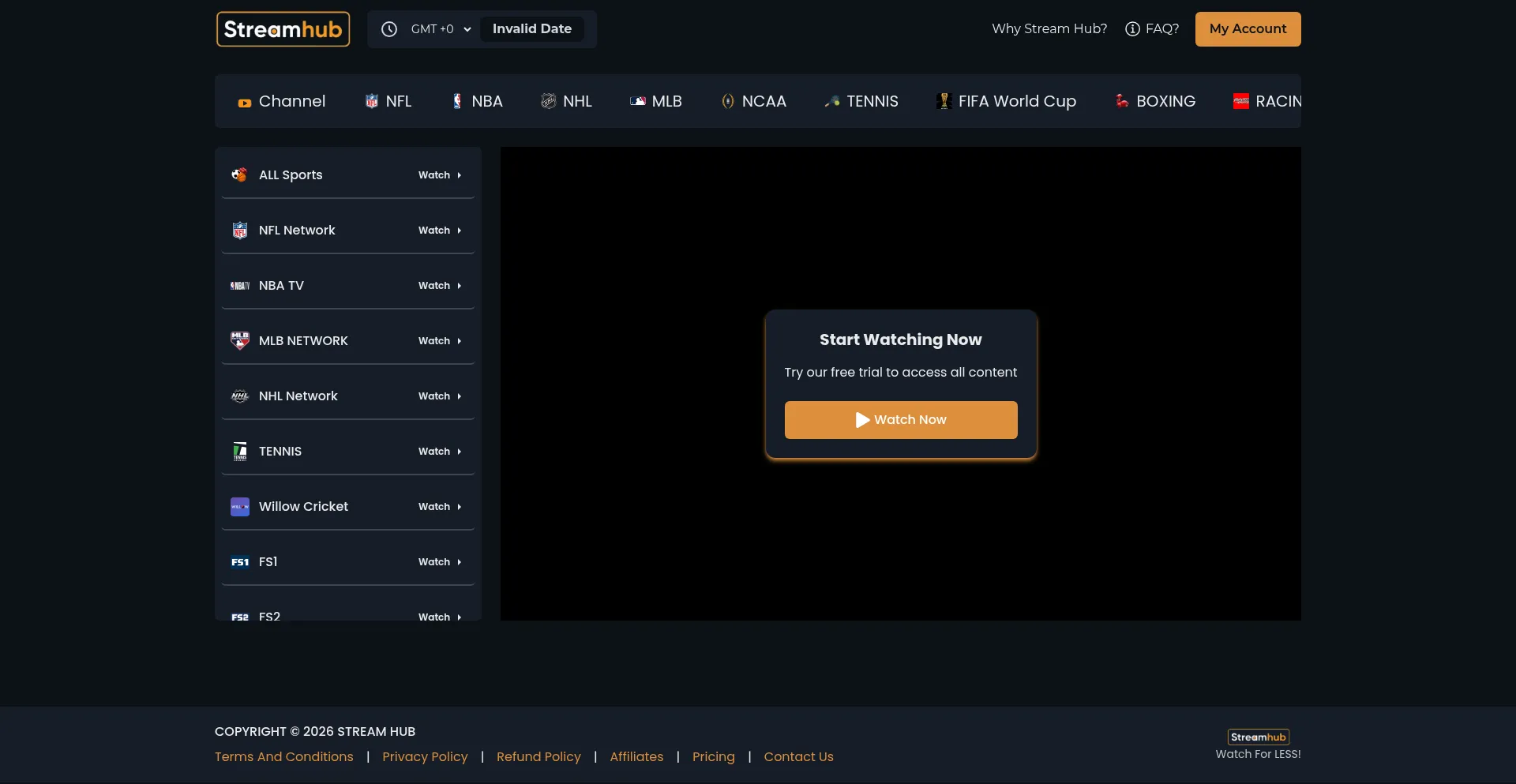This screenshot has height=784, width=1516.
Task: Open Refund Policy link
Action: (538, 756)
